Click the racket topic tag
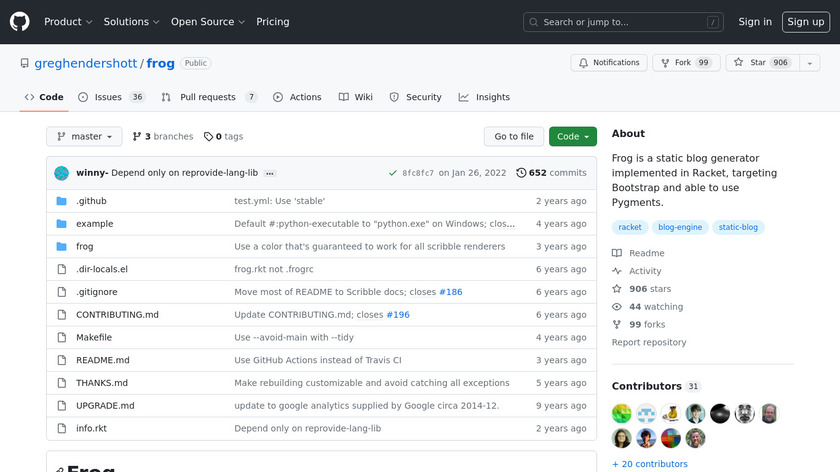Viewport: 840px width, 472px height. [630, 227]
